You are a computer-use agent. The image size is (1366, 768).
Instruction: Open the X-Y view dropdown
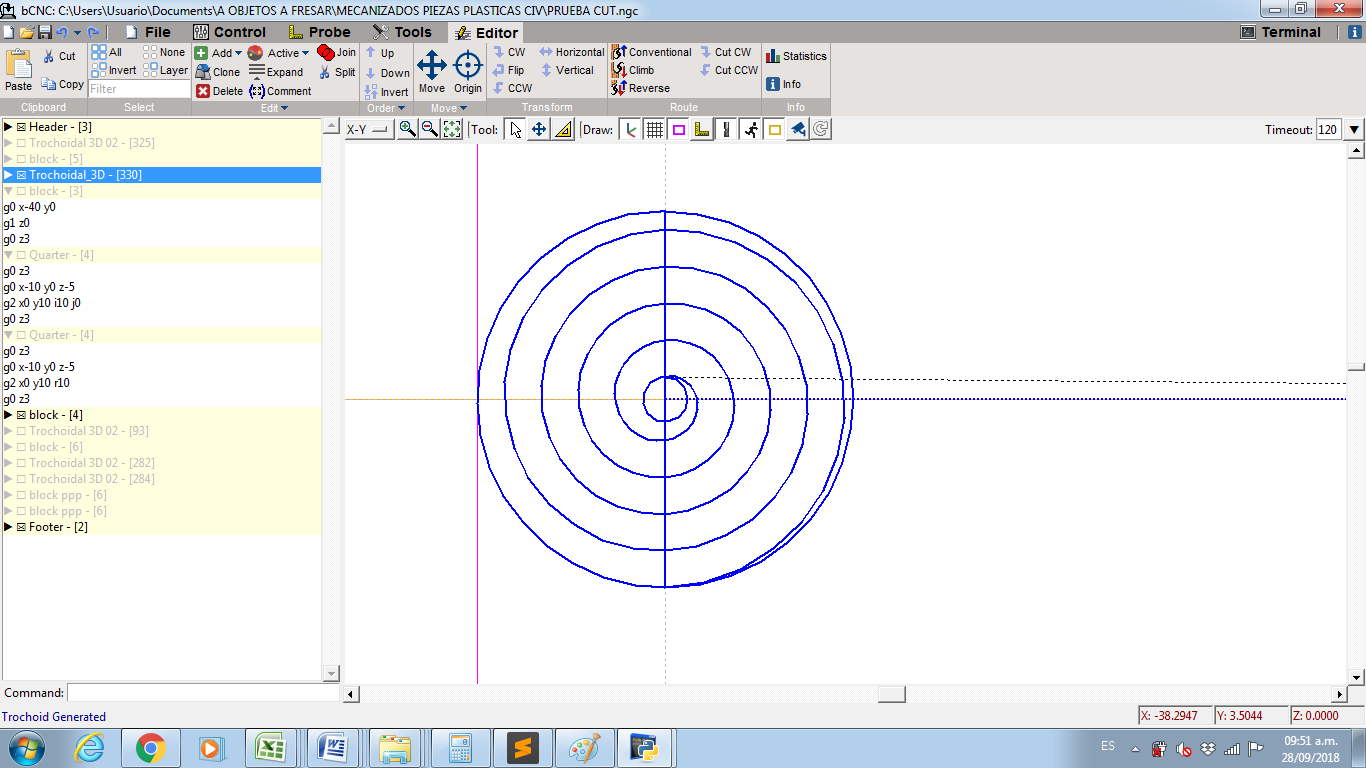pos(369,129)
